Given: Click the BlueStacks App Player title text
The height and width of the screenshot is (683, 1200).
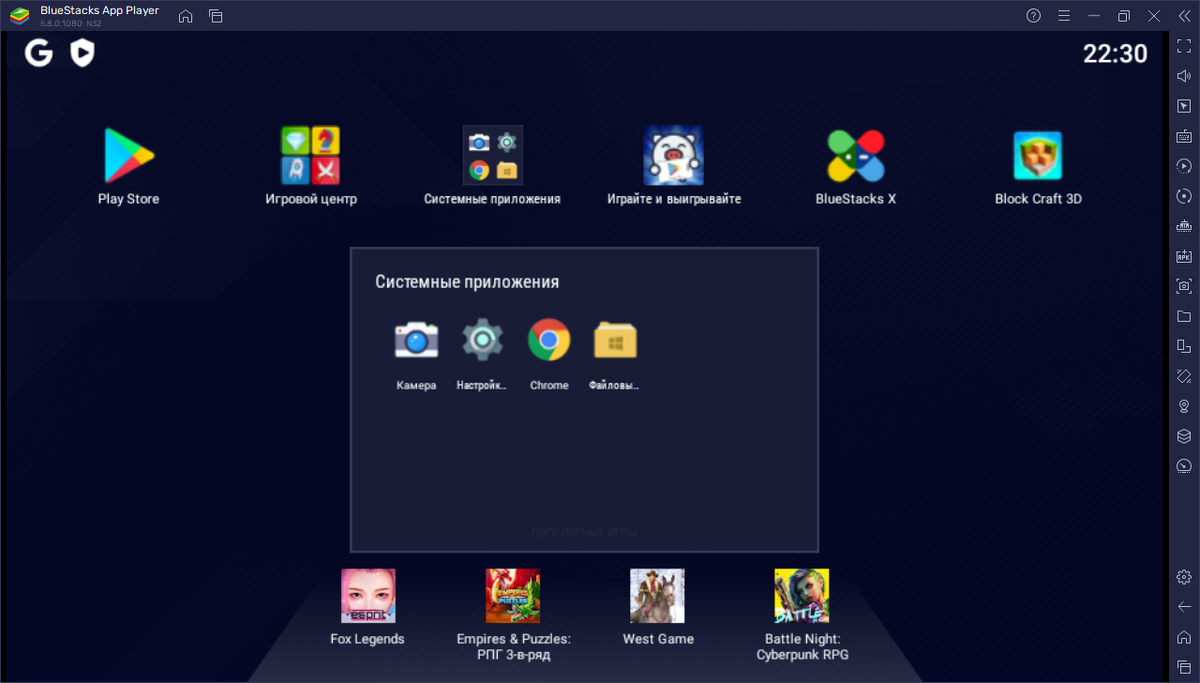Looking at the screenshot, I should point(99,10).
